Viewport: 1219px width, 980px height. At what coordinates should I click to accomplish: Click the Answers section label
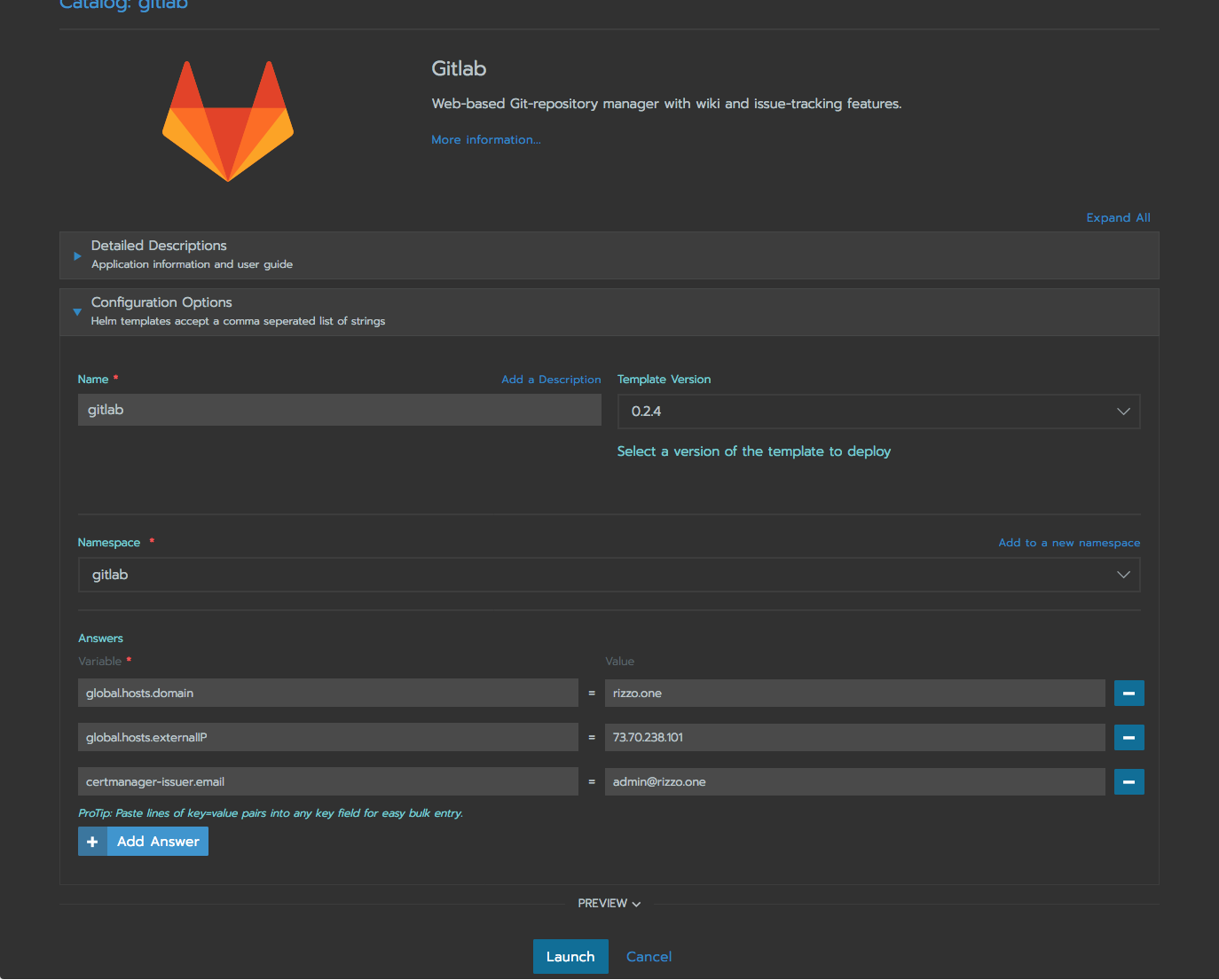pyautogui.click(x=100, y=638)
